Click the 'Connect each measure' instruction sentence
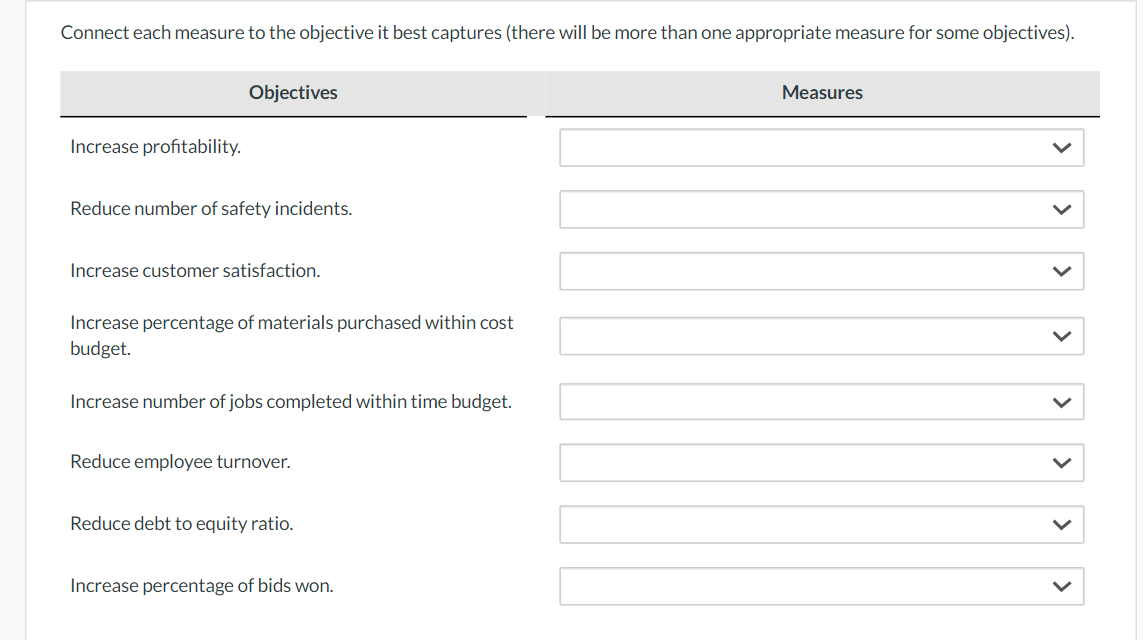This screenshot has height=640, width=1144. coord(567,33)
